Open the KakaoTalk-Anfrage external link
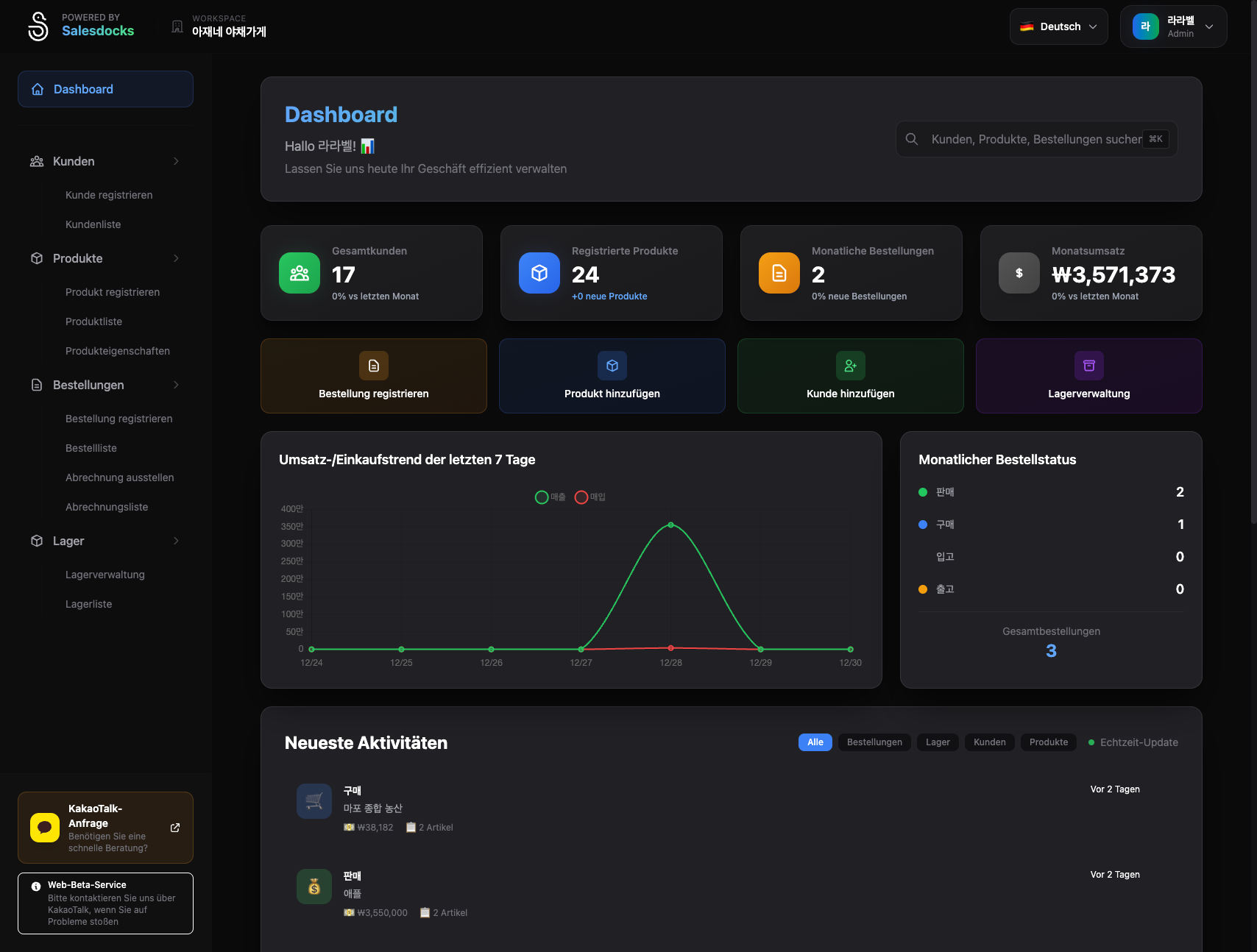This screenshot has height=952, width=1257. pyautogui.click(x=175, y=827)
